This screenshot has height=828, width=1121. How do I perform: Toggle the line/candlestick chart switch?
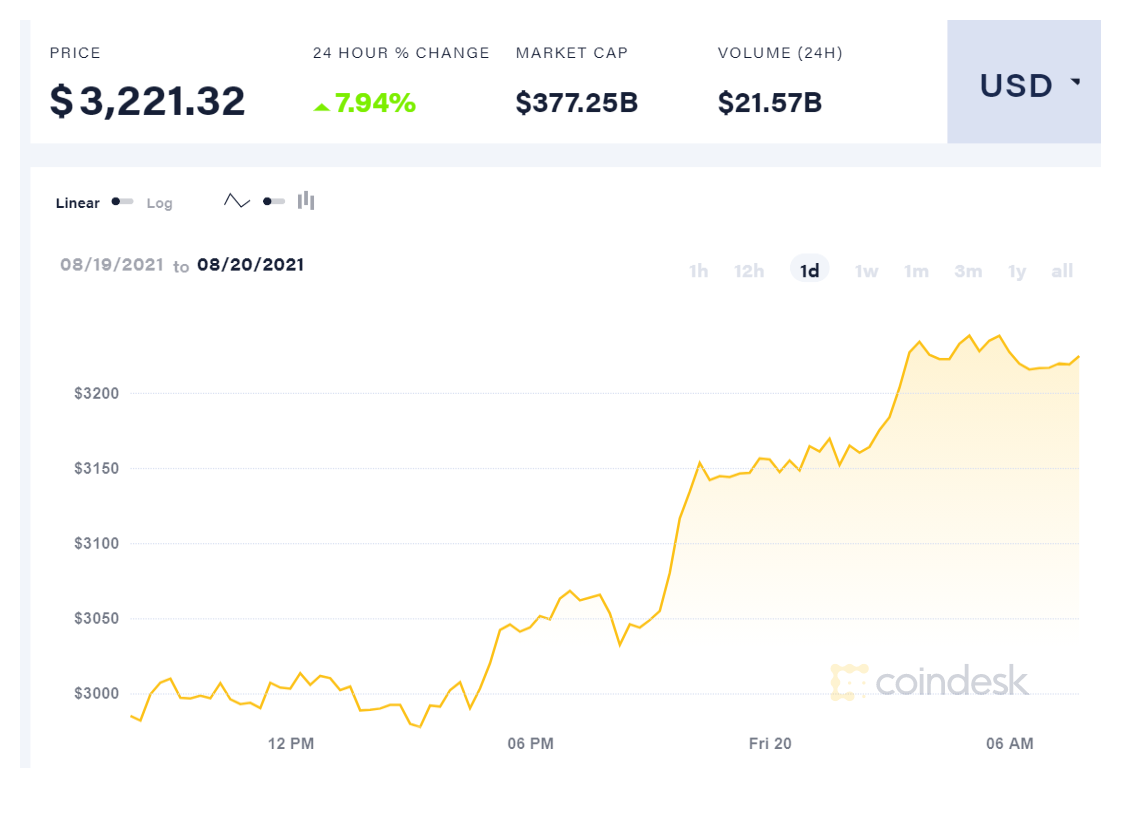pyautogui.click(x=274, y=201)
